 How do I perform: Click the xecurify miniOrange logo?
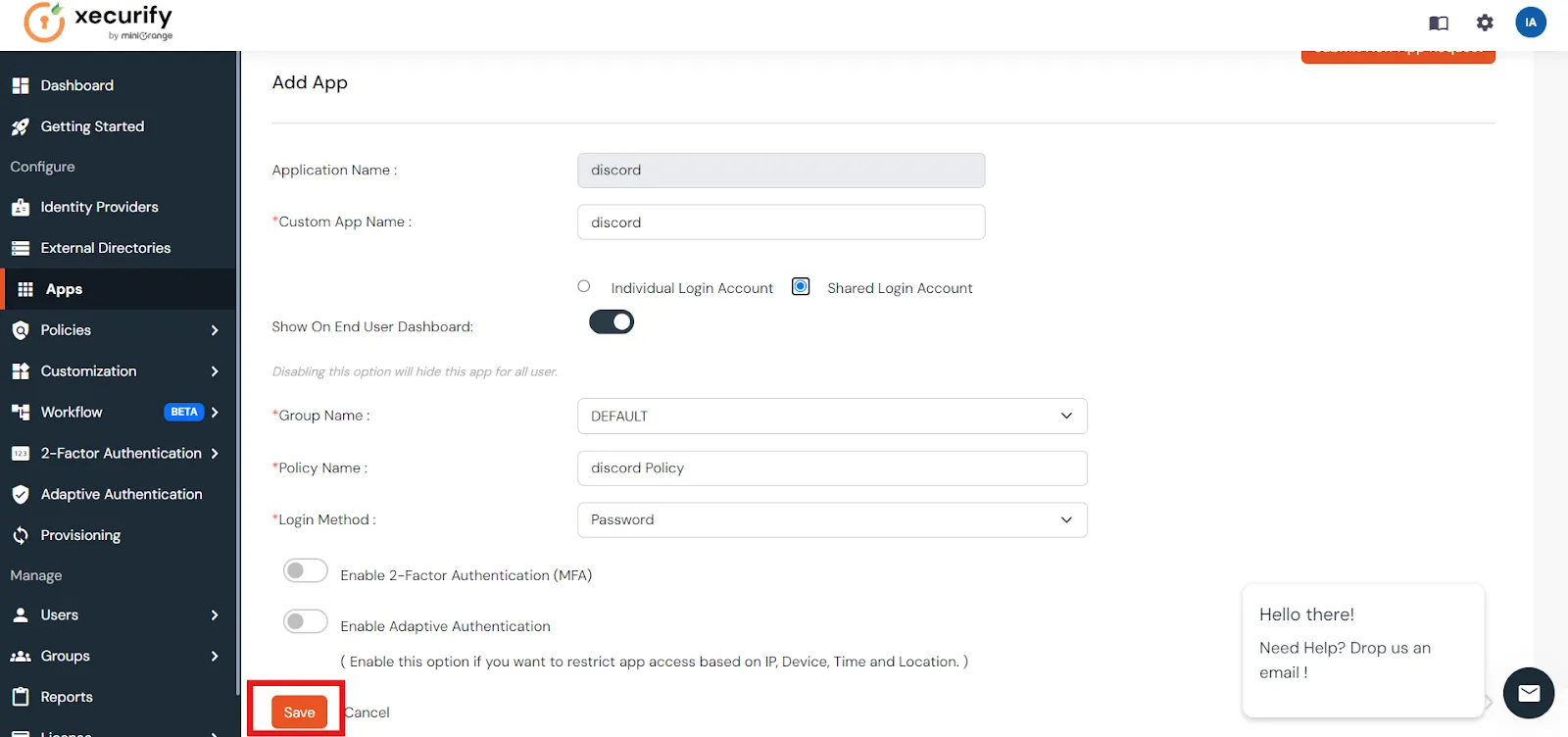click(x=98, y=23)
